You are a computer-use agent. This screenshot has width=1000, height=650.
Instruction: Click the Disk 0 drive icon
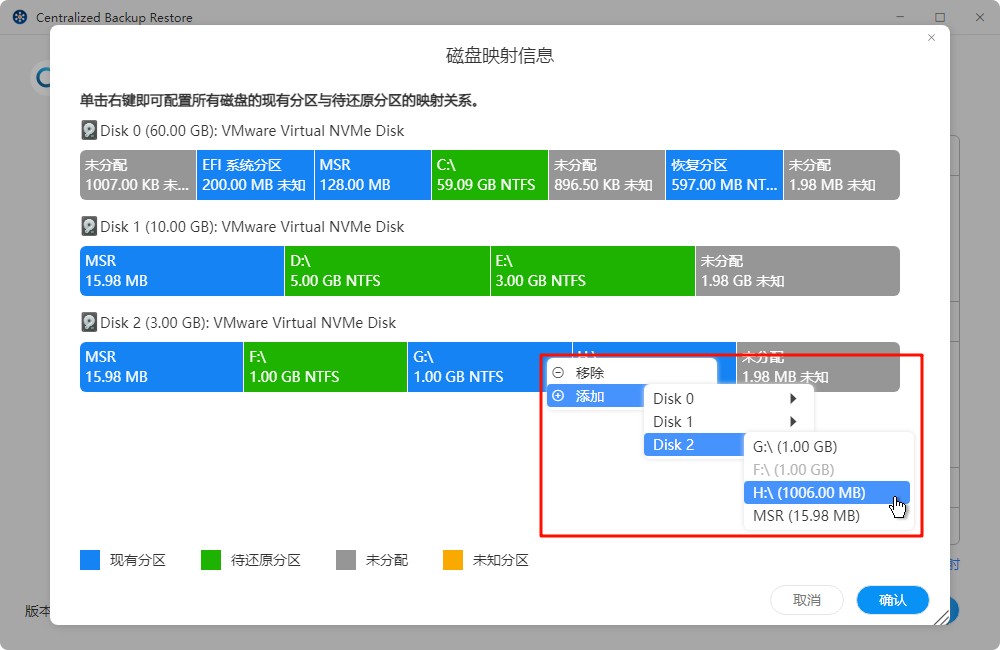tap(88, 130)
